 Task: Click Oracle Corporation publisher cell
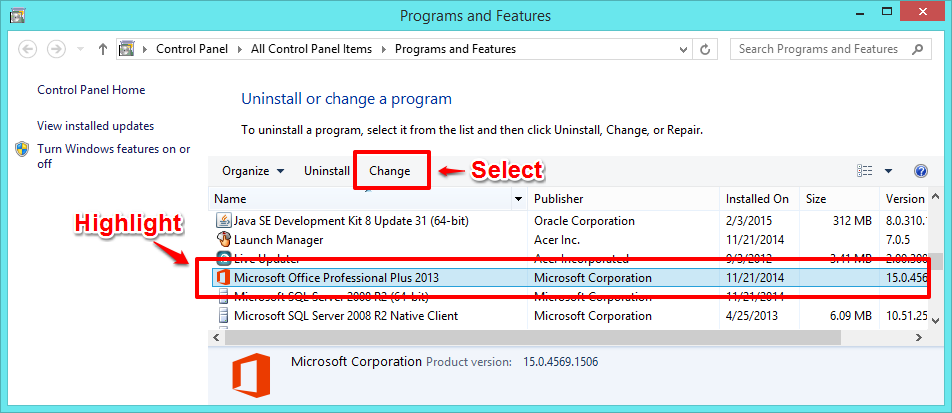pyautogui.click(x=584, y=221)
